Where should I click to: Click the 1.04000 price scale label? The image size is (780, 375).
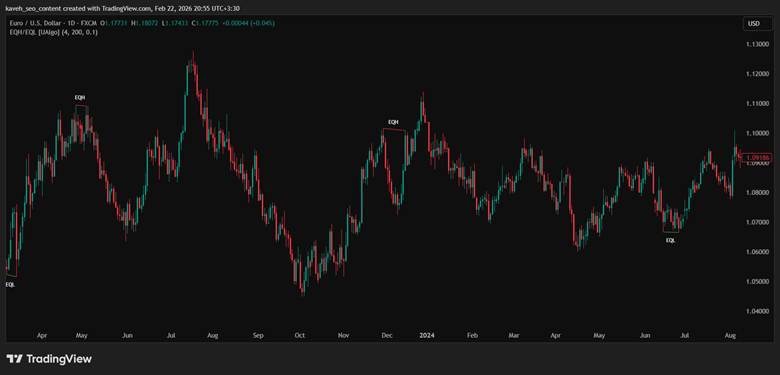757,311
